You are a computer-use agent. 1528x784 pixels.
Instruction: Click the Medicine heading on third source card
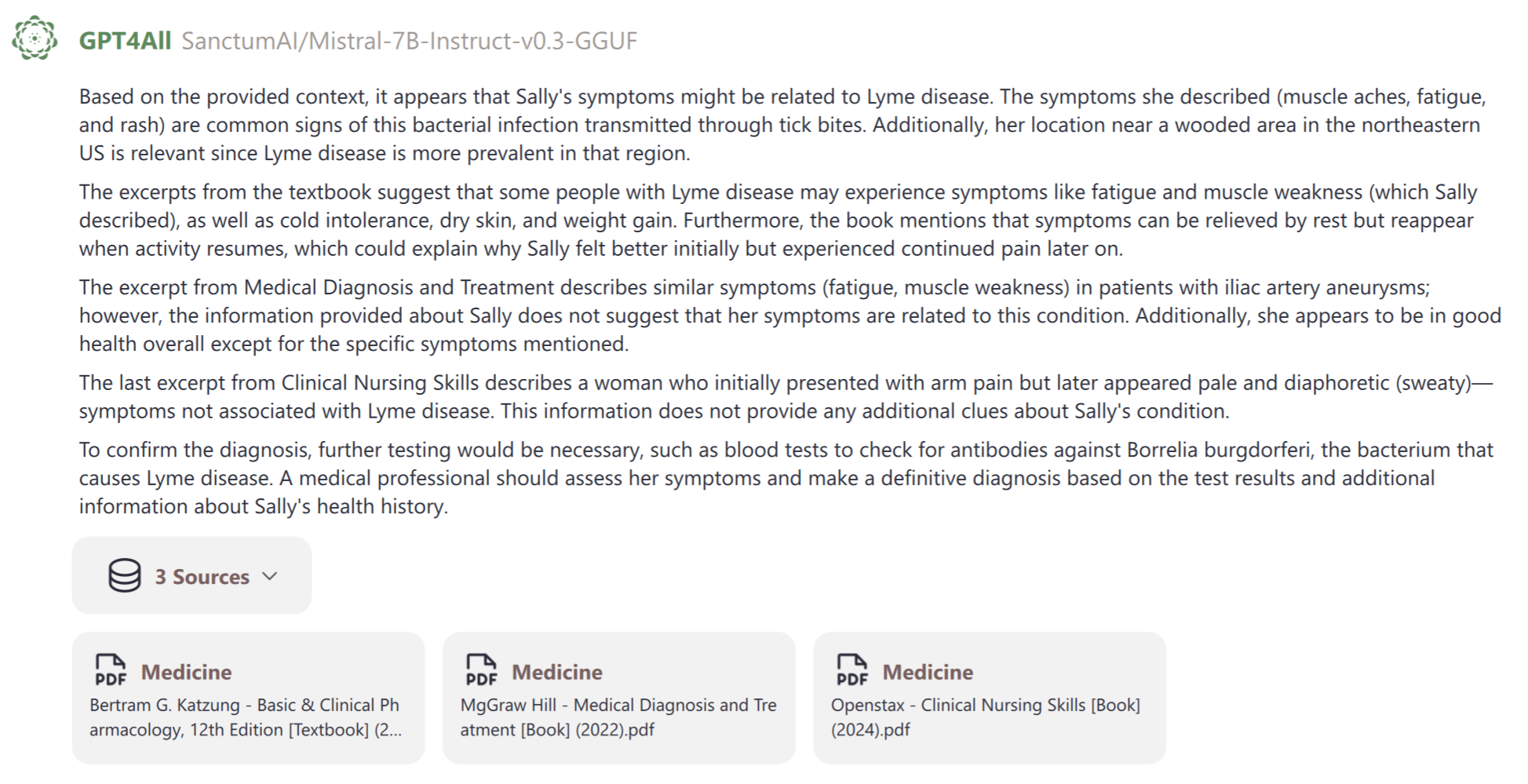pos(927,672)
